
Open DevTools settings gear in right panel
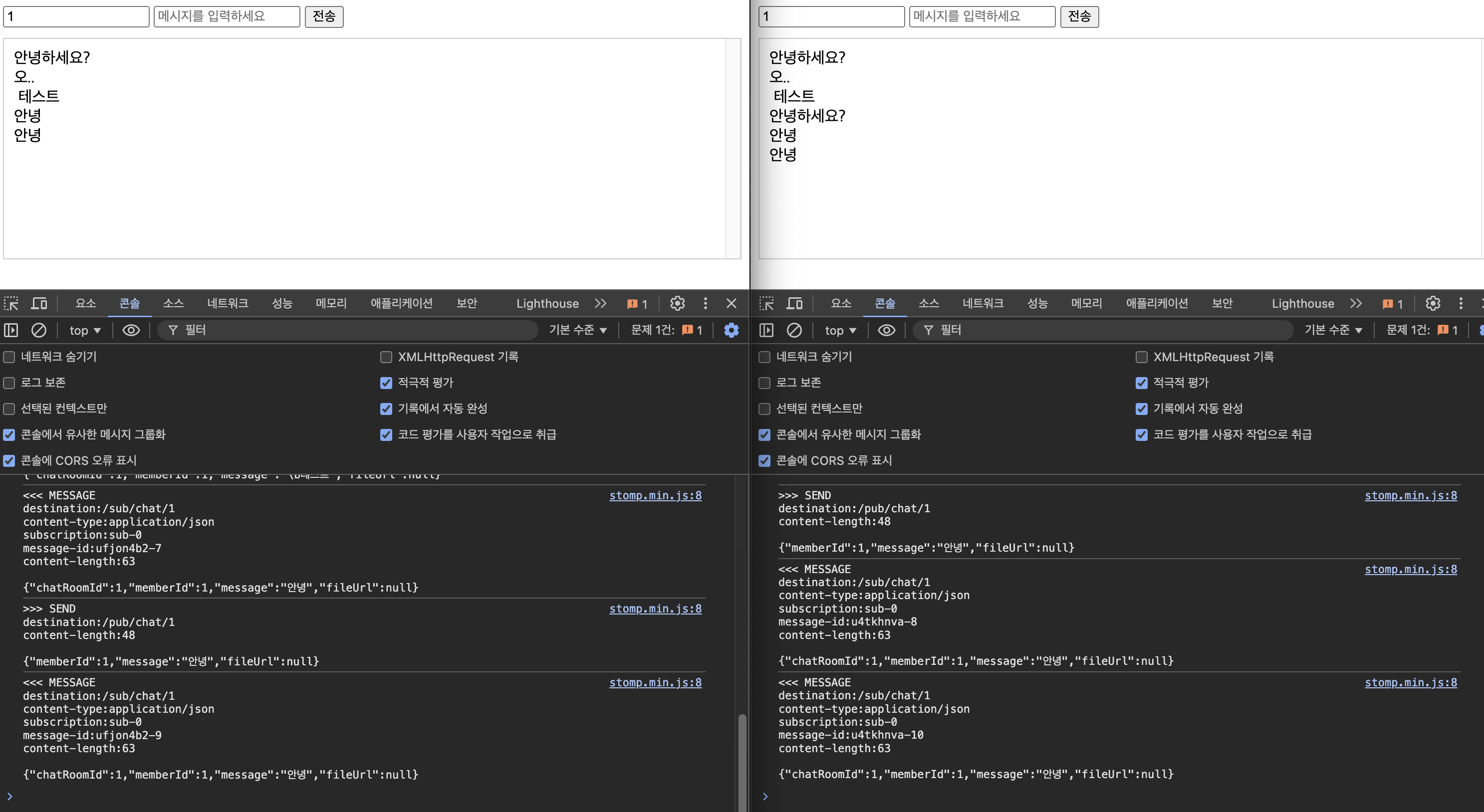click(1433, 303)
